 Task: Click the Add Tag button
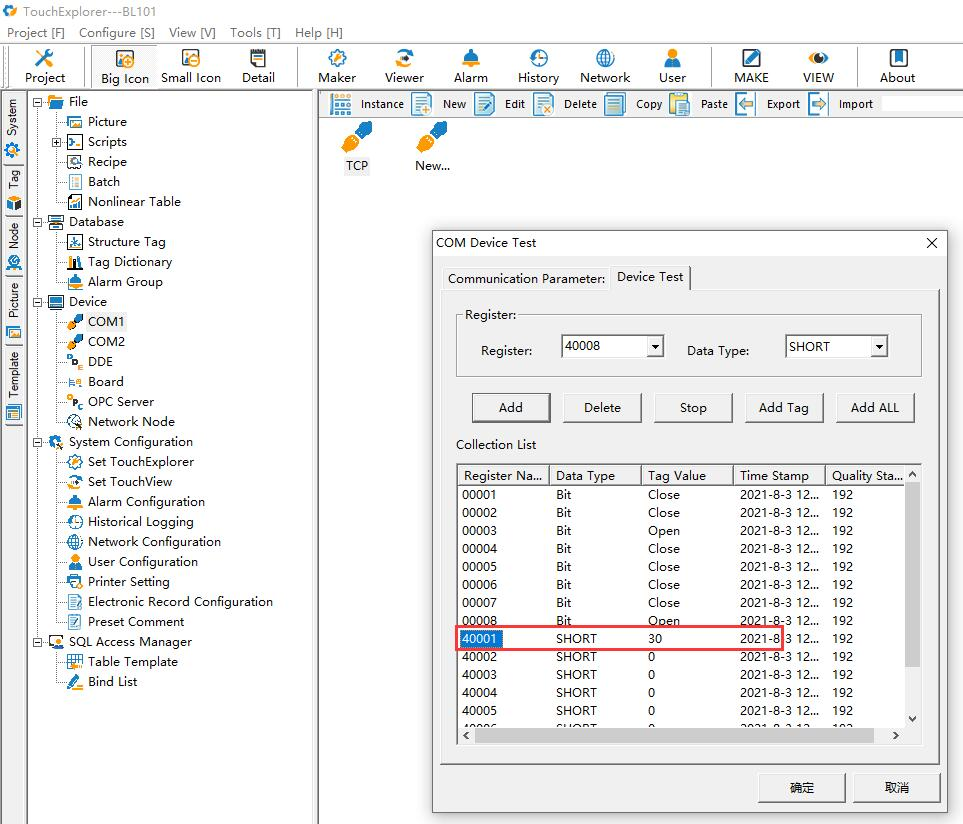coord(783,407)
